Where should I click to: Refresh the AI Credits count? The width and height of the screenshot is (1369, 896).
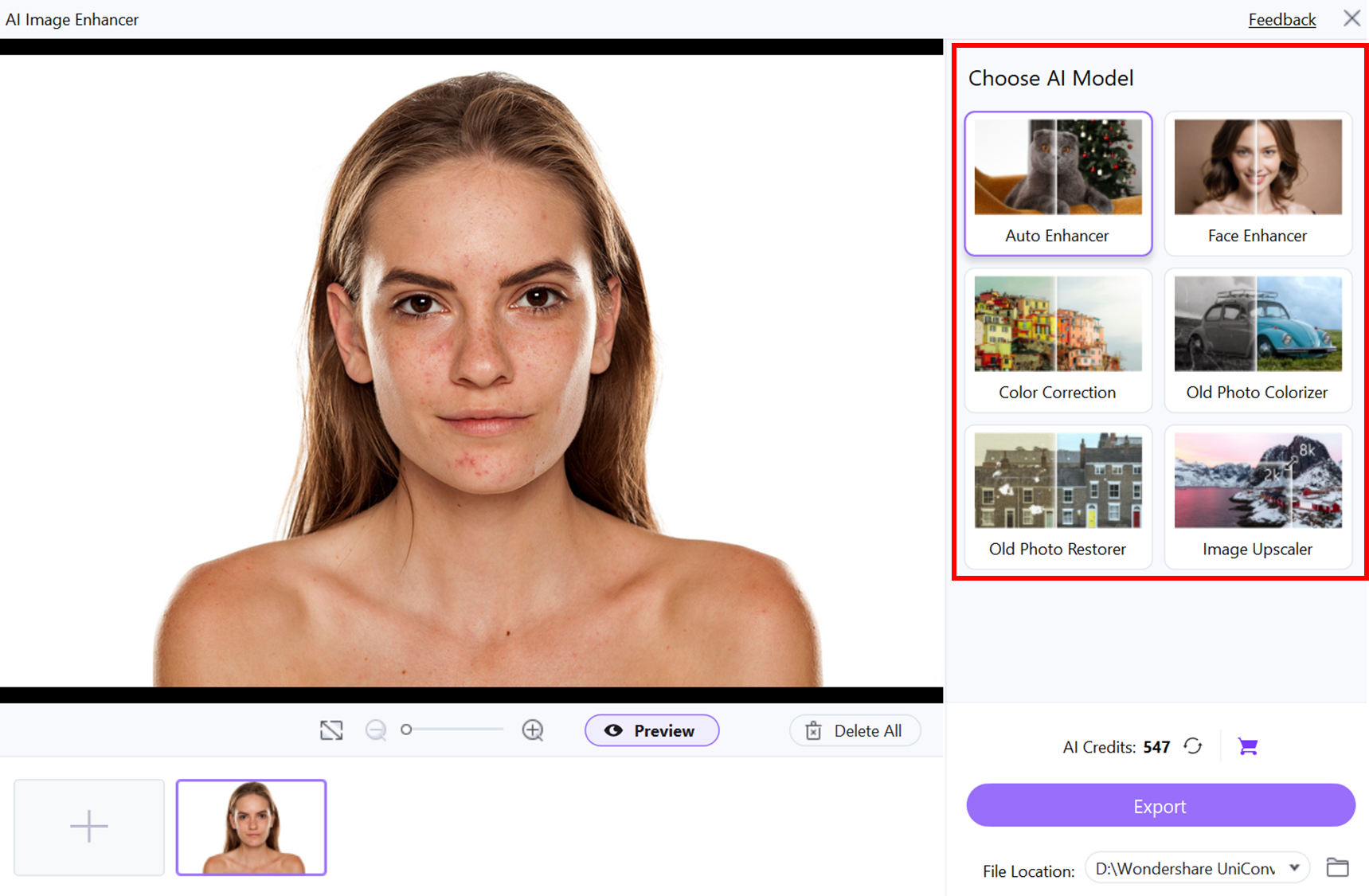[x=1192, y=746]
